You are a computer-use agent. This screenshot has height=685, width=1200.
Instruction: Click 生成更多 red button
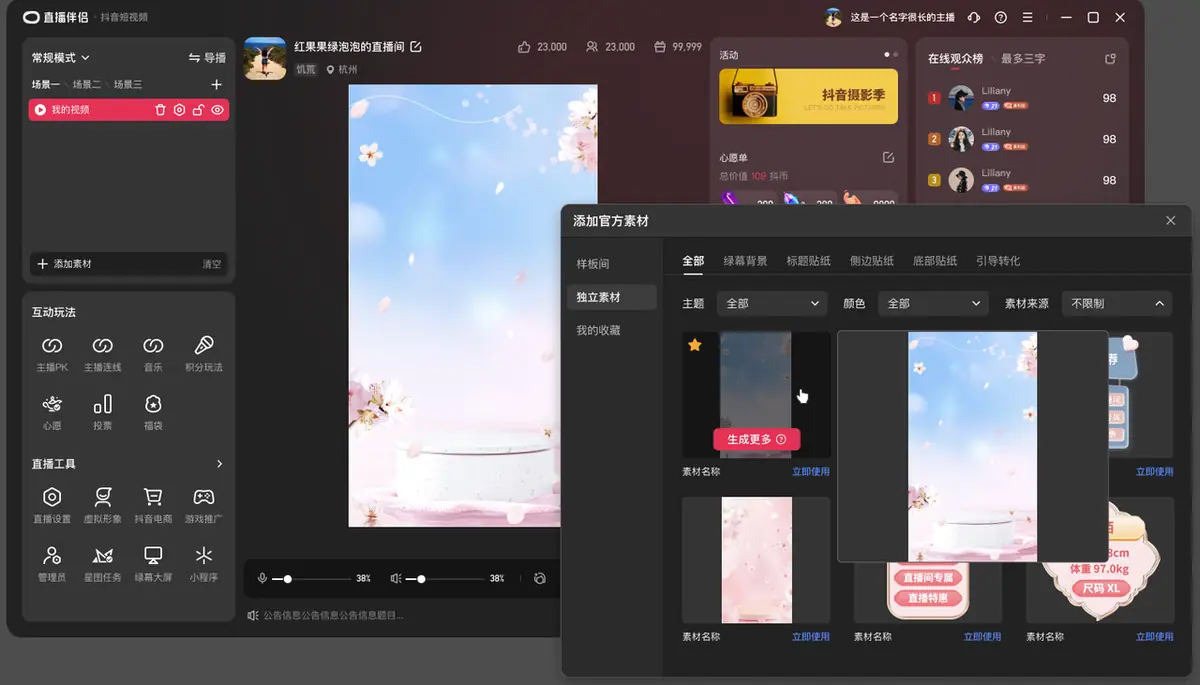(x=756, y=439)
